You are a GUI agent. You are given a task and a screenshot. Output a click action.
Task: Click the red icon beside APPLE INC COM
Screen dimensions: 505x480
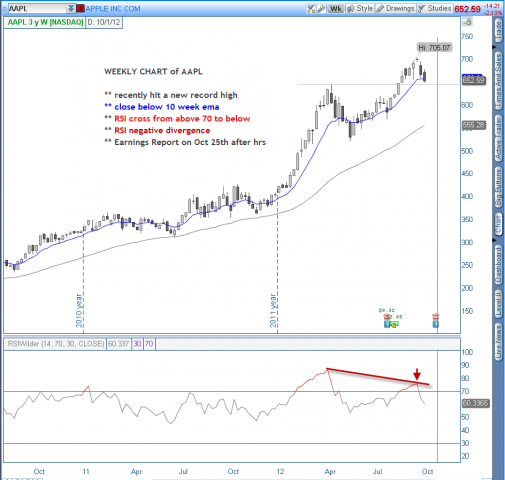[80, 9]
